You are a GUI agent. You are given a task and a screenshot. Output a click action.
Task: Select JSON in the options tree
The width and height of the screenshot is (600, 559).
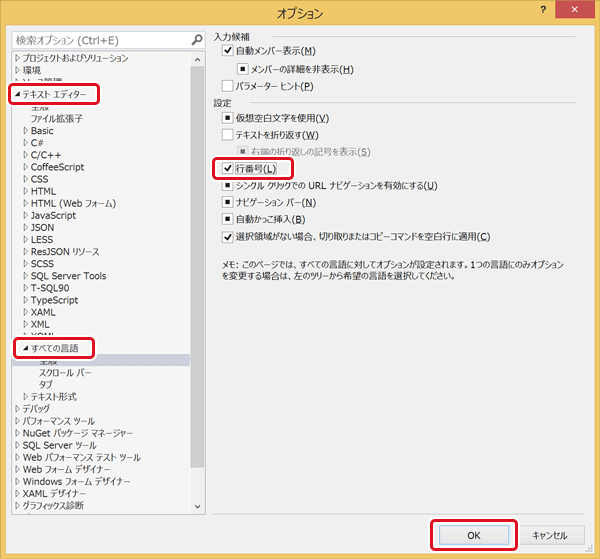tap(42, 227)
